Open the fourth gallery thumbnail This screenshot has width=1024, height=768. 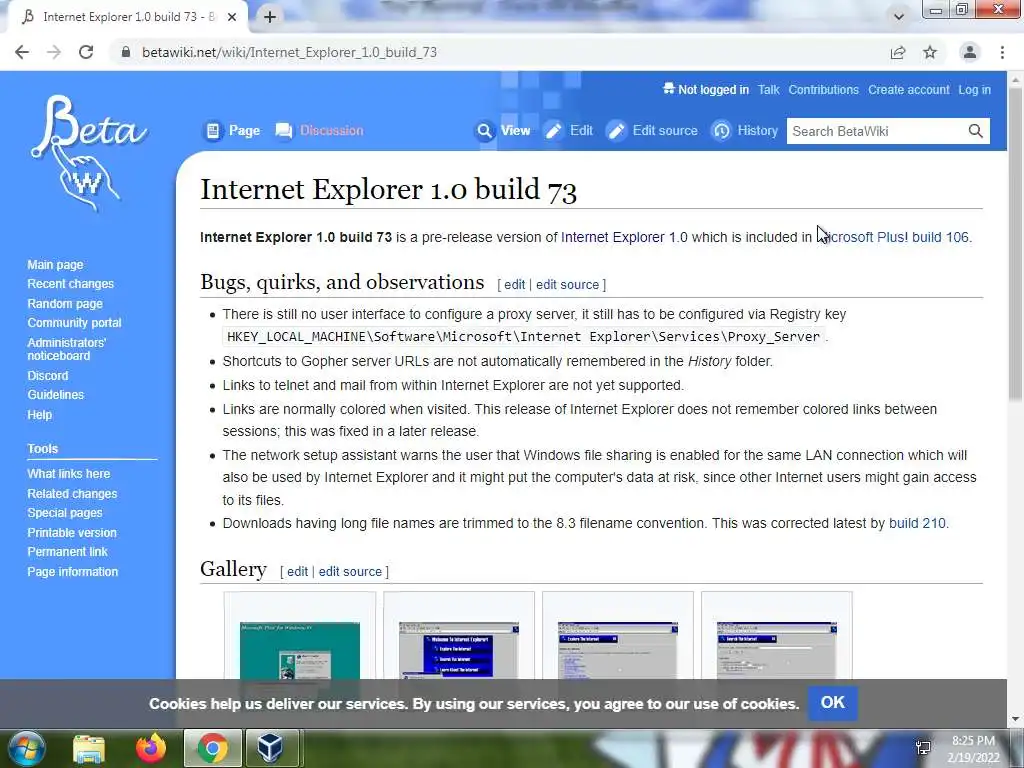pos(776,651)
